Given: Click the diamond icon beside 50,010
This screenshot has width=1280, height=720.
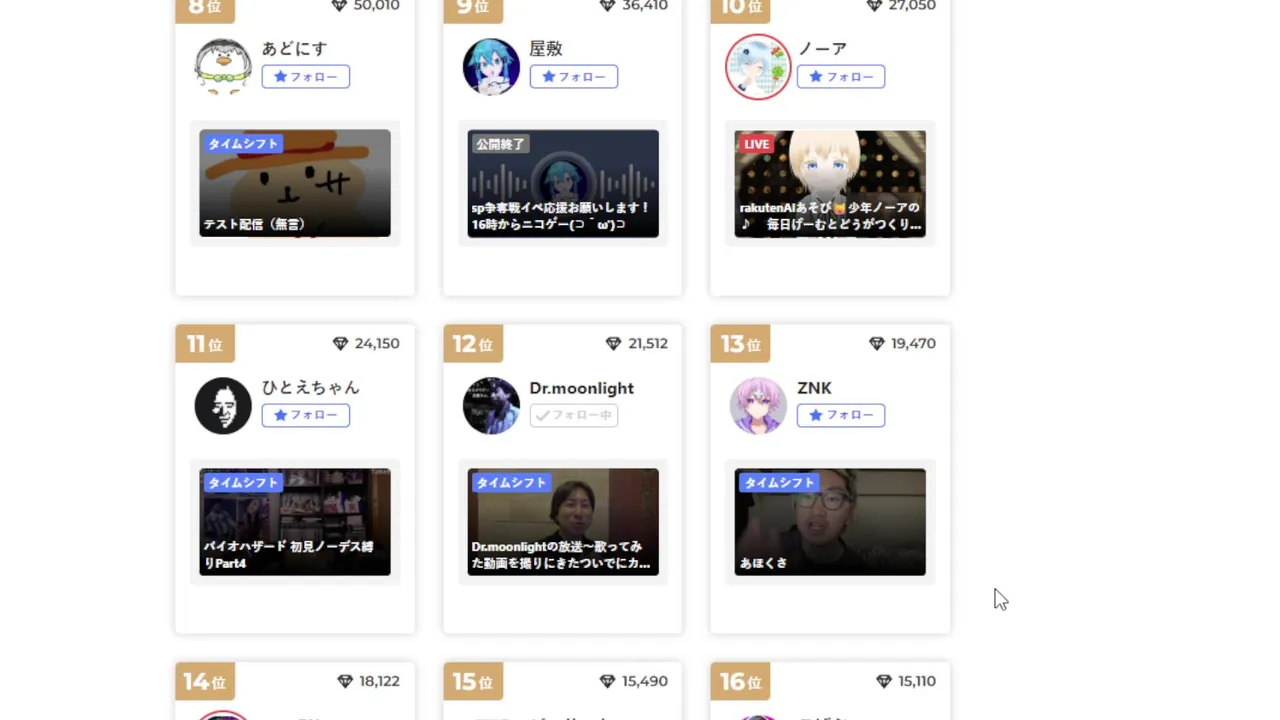Looking at the screenshot, I should [339, 5].
